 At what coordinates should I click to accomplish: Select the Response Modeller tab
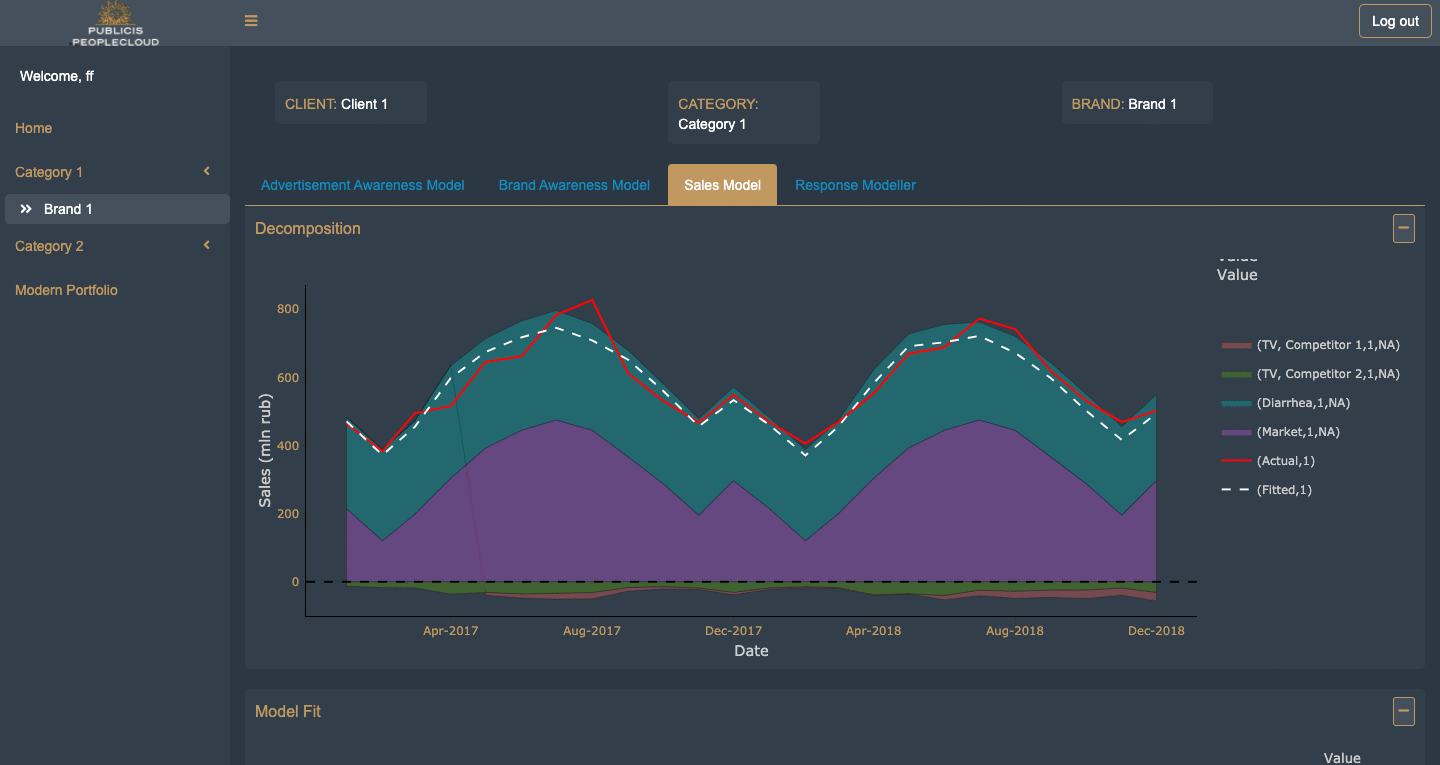pos(855,185)
